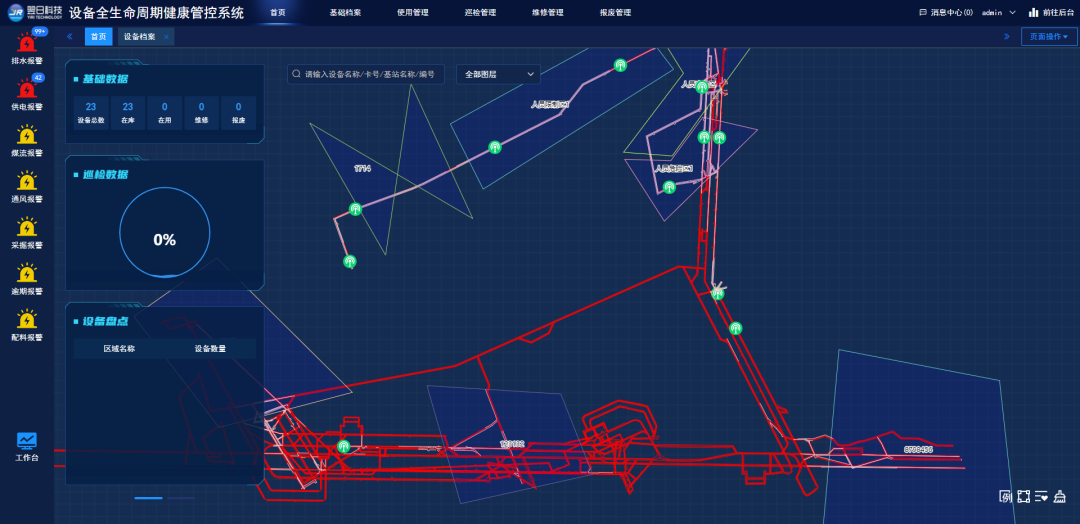Click the 区域名称 column header

(x=119, y=348)
